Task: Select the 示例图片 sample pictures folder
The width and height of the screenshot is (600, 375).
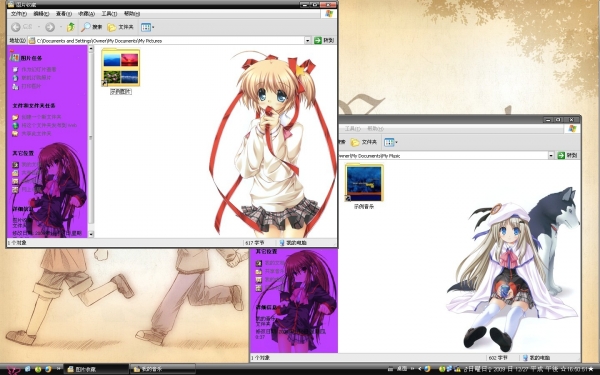Action: 121,72
